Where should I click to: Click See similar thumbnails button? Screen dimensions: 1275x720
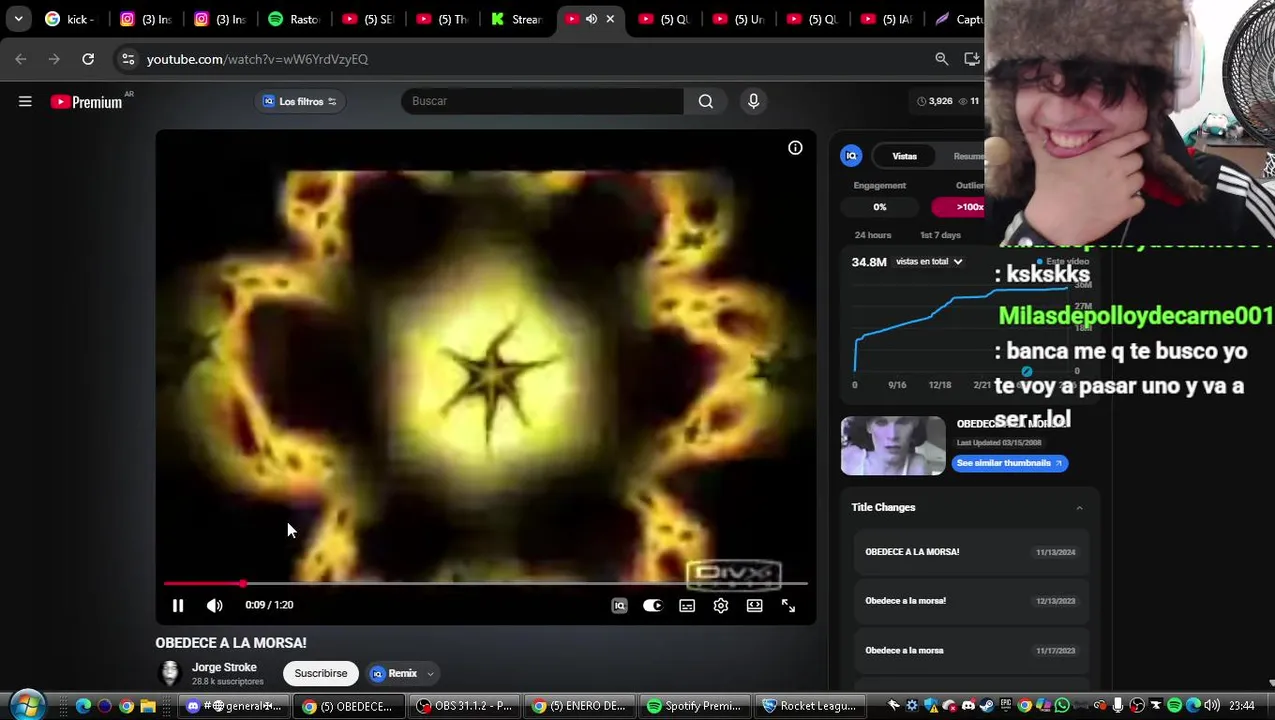pyautogui.click(x=1009, y=463)
